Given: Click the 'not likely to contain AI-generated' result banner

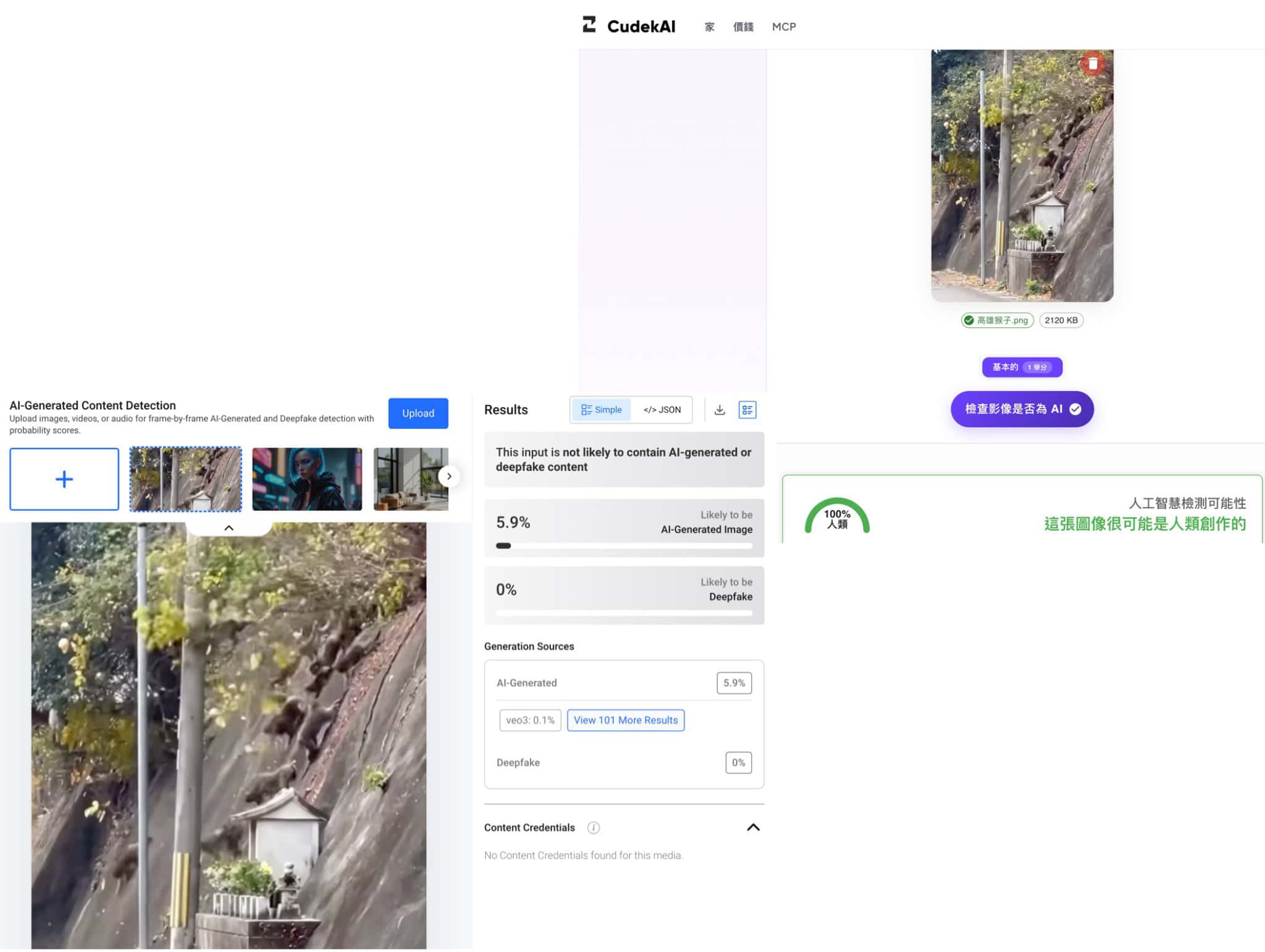Looking at the screenshot, I should (x=624, y=460).
